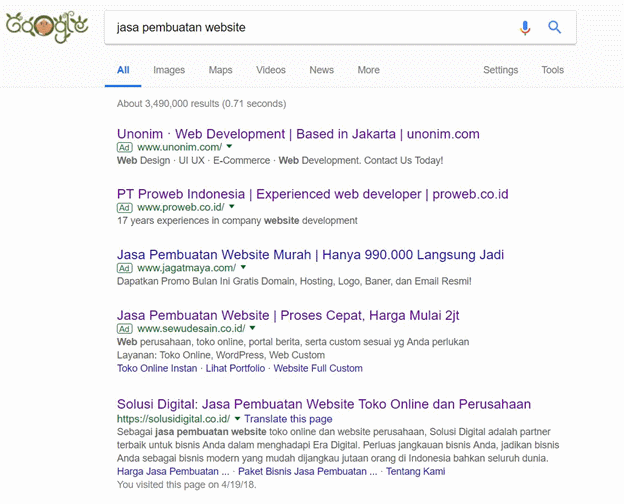Viewport: 624px width, 504px height.
Task: Open the Solusi Digital result title link
Action: click(x=324, y=404)
